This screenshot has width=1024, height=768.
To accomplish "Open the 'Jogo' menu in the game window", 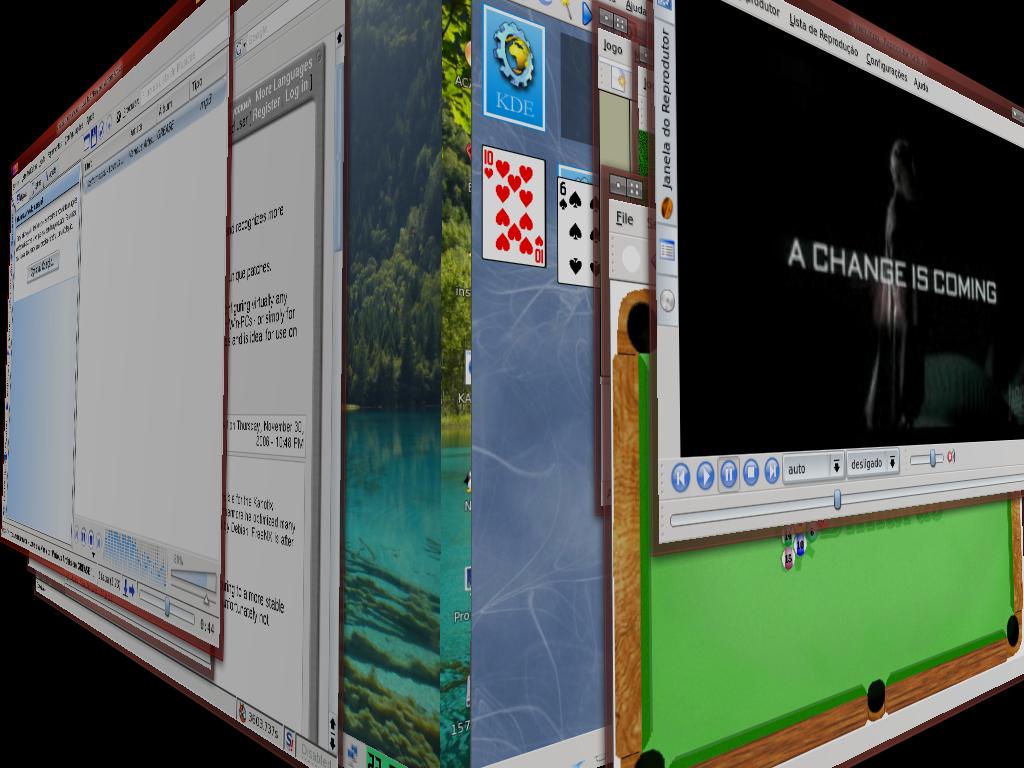I will click(x=613, y=48).
